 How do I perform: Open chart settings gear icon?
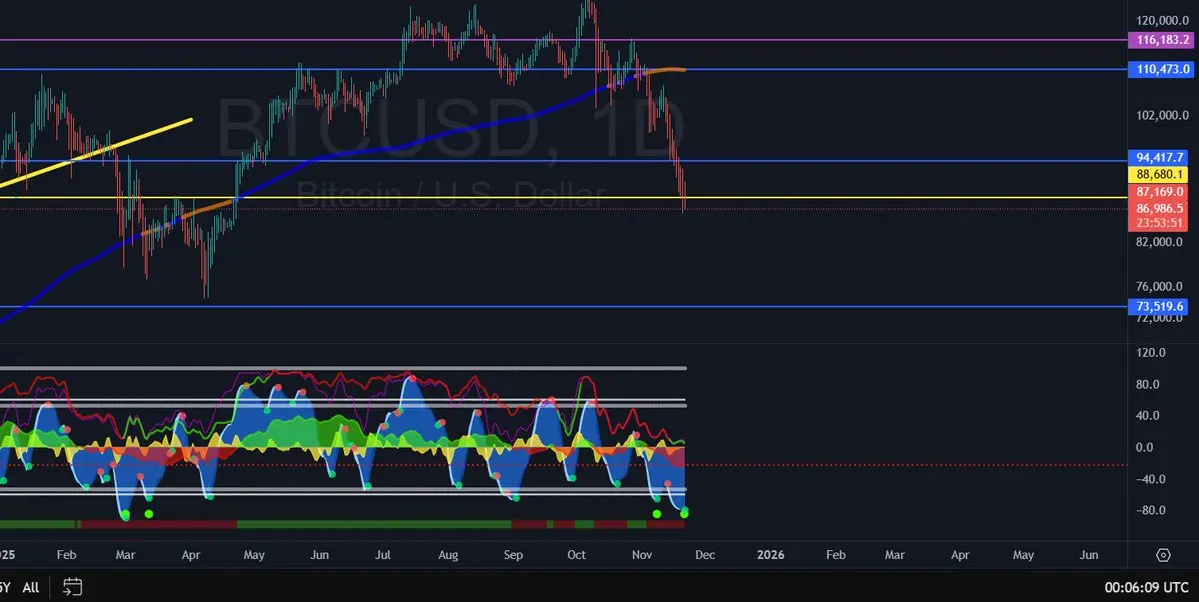[x=1163, y=555]
